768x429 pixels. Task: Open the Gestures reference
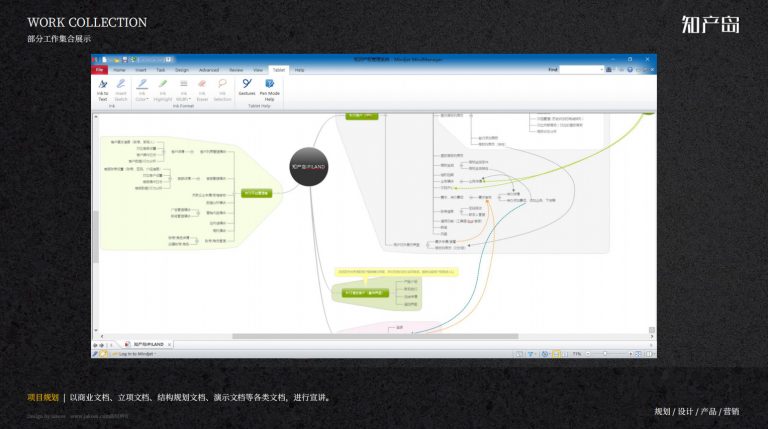247,87
